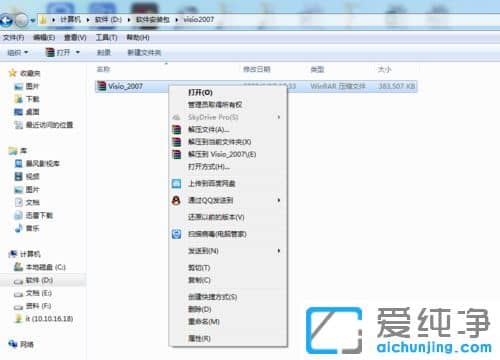This screenshot has width=500, height=360.
Task: Choose 复制(C) in context menu
Action: (228, 280)
